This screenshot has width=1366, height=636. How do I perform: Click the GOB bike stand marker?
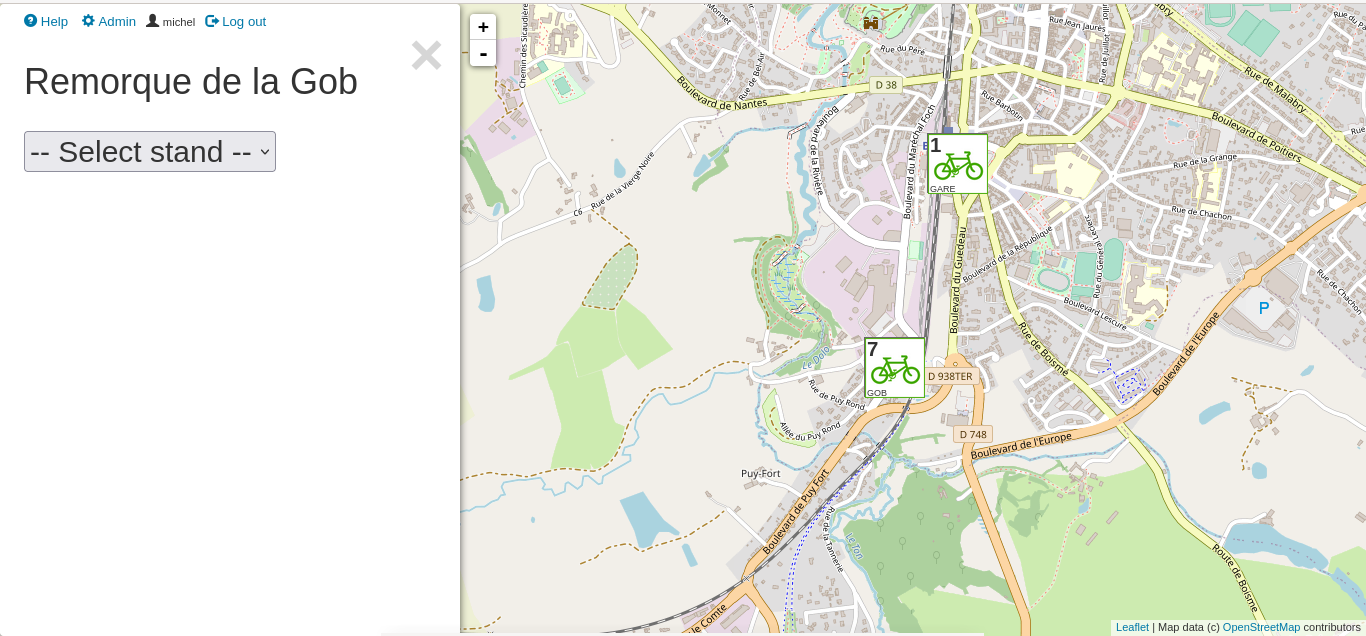[894, 367]
